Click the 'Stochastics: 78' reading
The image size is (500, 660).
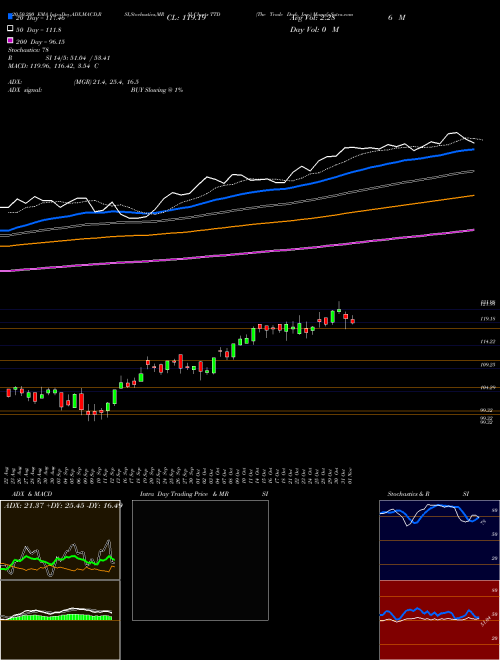click(29, 50)
